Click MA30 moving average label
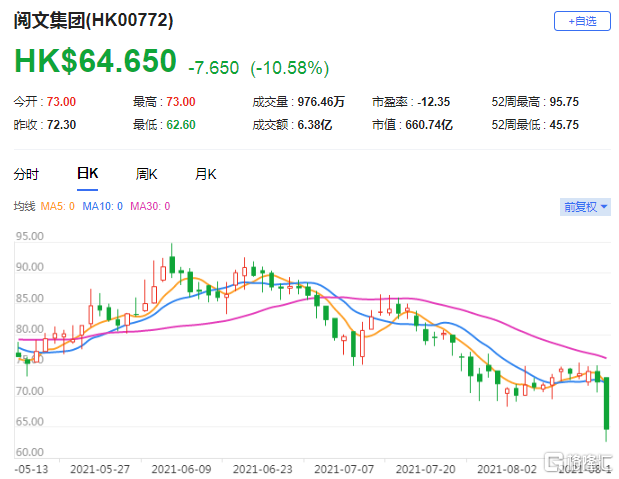Screen dimensions: 619x479 [150, 206]
